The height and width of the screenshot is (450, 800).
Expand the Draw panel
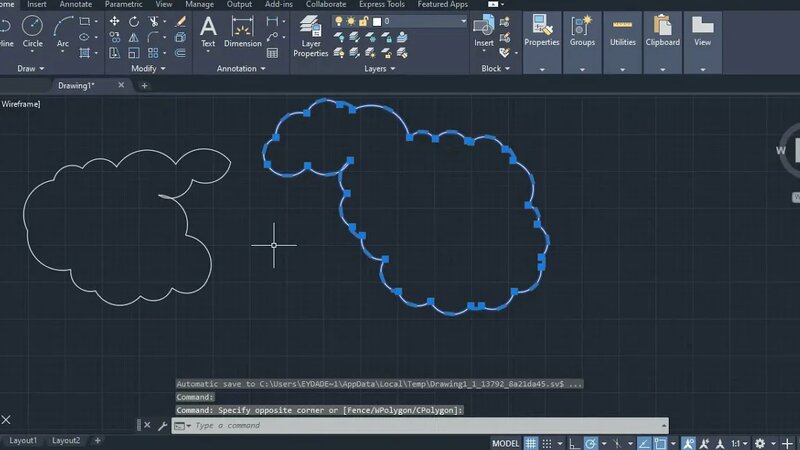pyautogui.click(x=31, y=68)
